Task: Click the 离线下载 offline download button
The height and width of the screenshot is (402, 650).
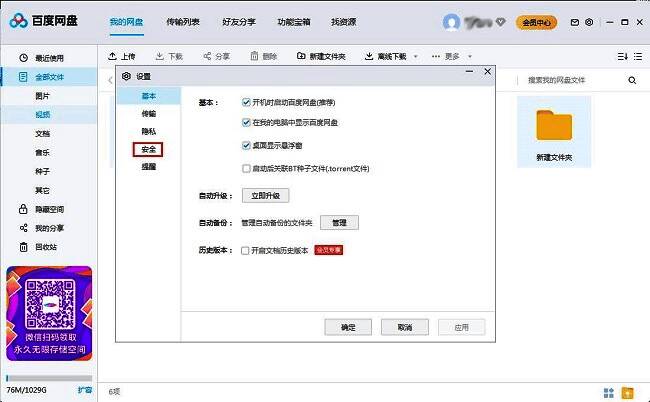Action: (x=386, y=56)
